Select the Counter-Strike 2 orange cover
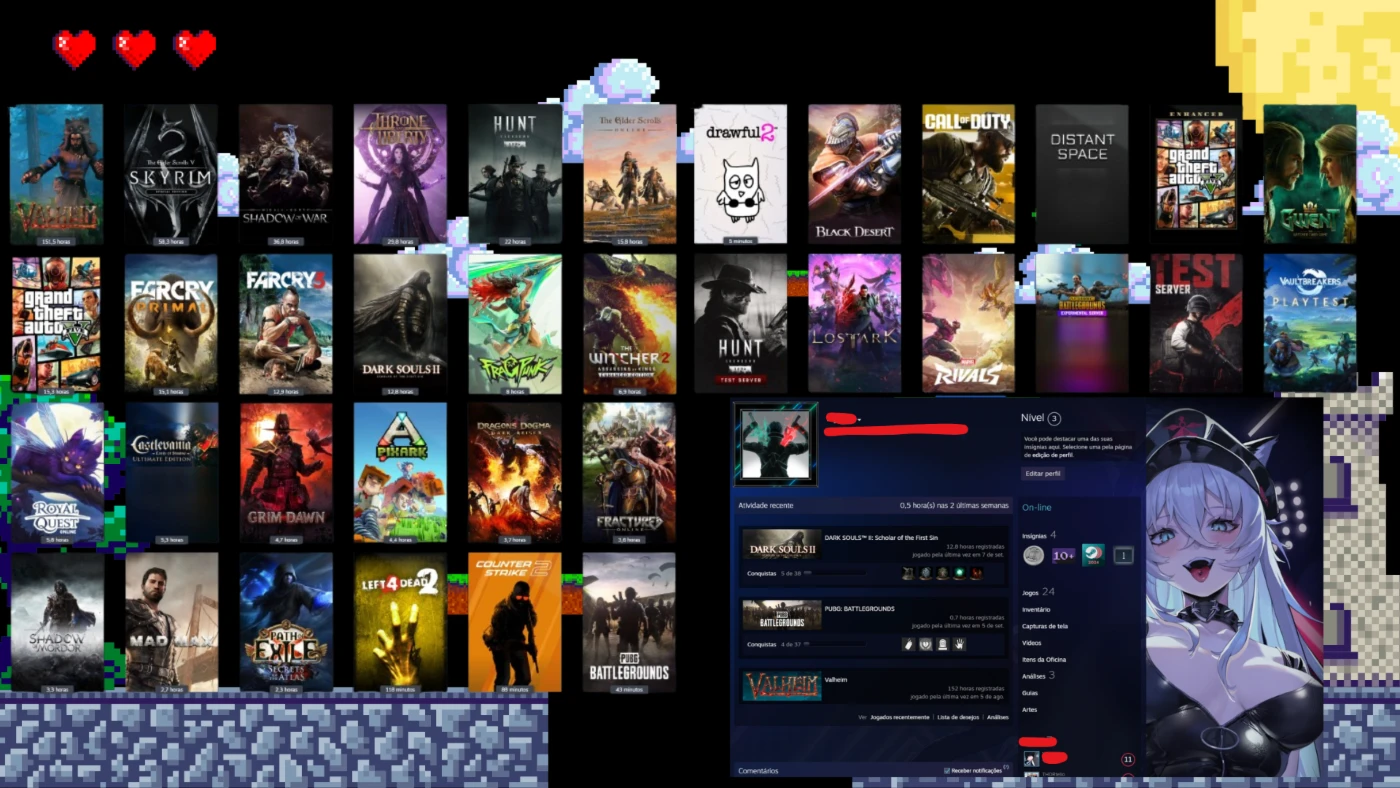This screenshot has width=1400, height=788. pyautogui.click(x=515, y=622)
